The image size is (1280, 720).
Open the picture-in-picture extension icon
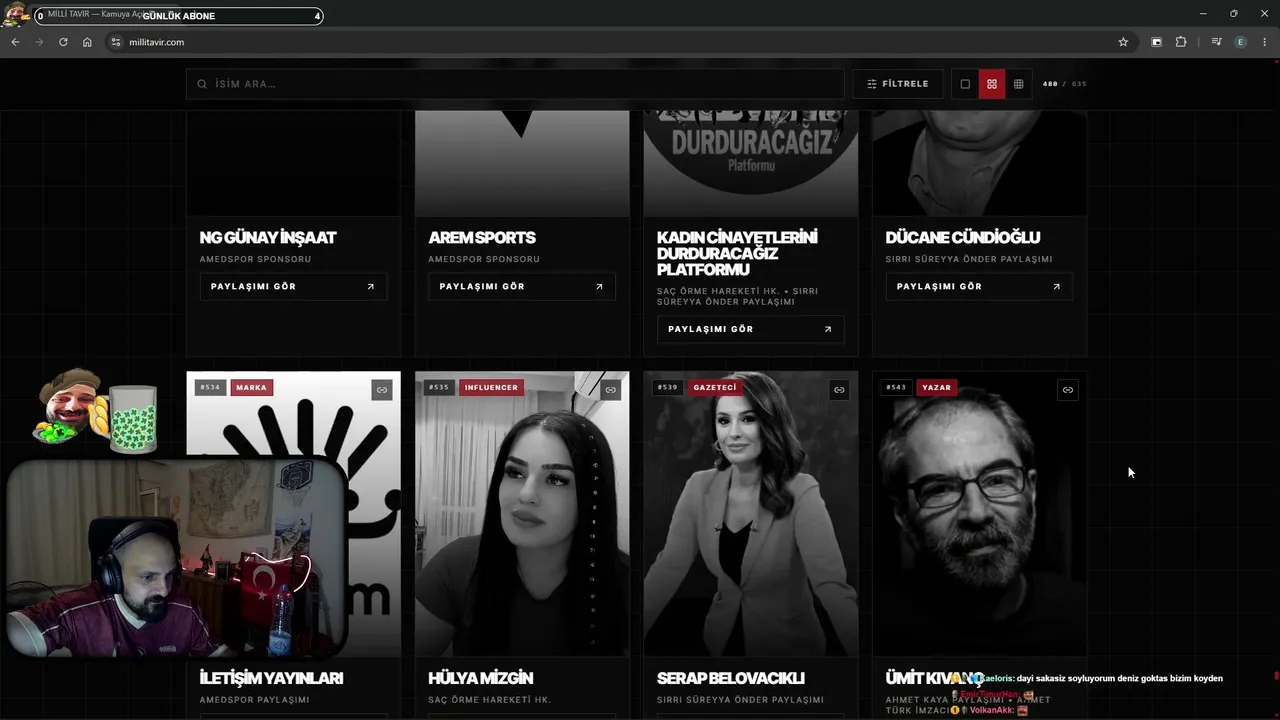(1156, 42)
